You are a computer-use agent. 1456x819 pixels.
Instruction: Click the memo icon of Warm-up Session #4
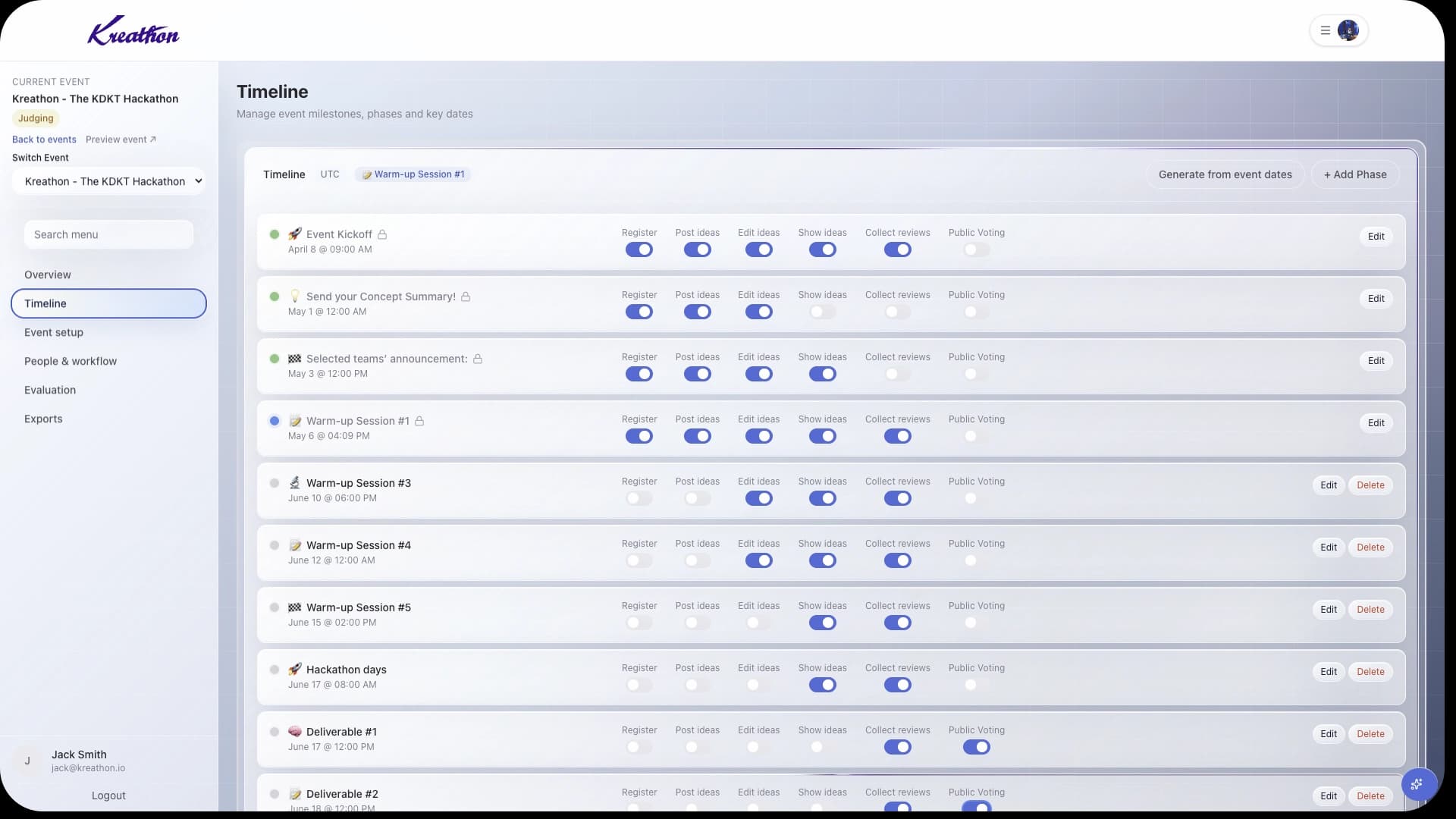[295, 544]
